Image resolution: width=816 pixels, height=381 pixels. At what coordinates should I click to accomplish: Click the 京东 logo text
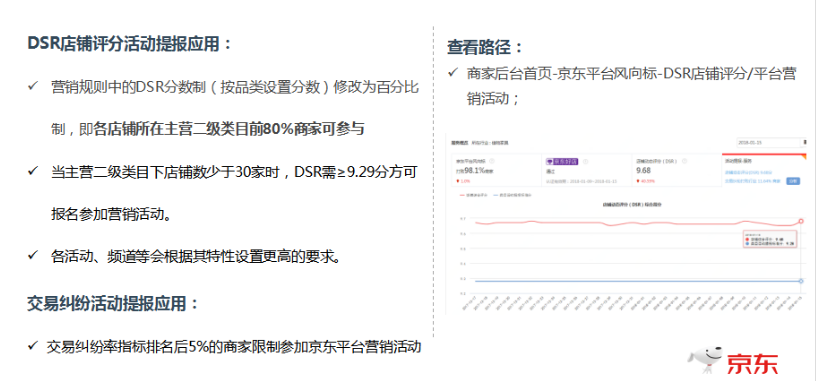tap(752, 363)
